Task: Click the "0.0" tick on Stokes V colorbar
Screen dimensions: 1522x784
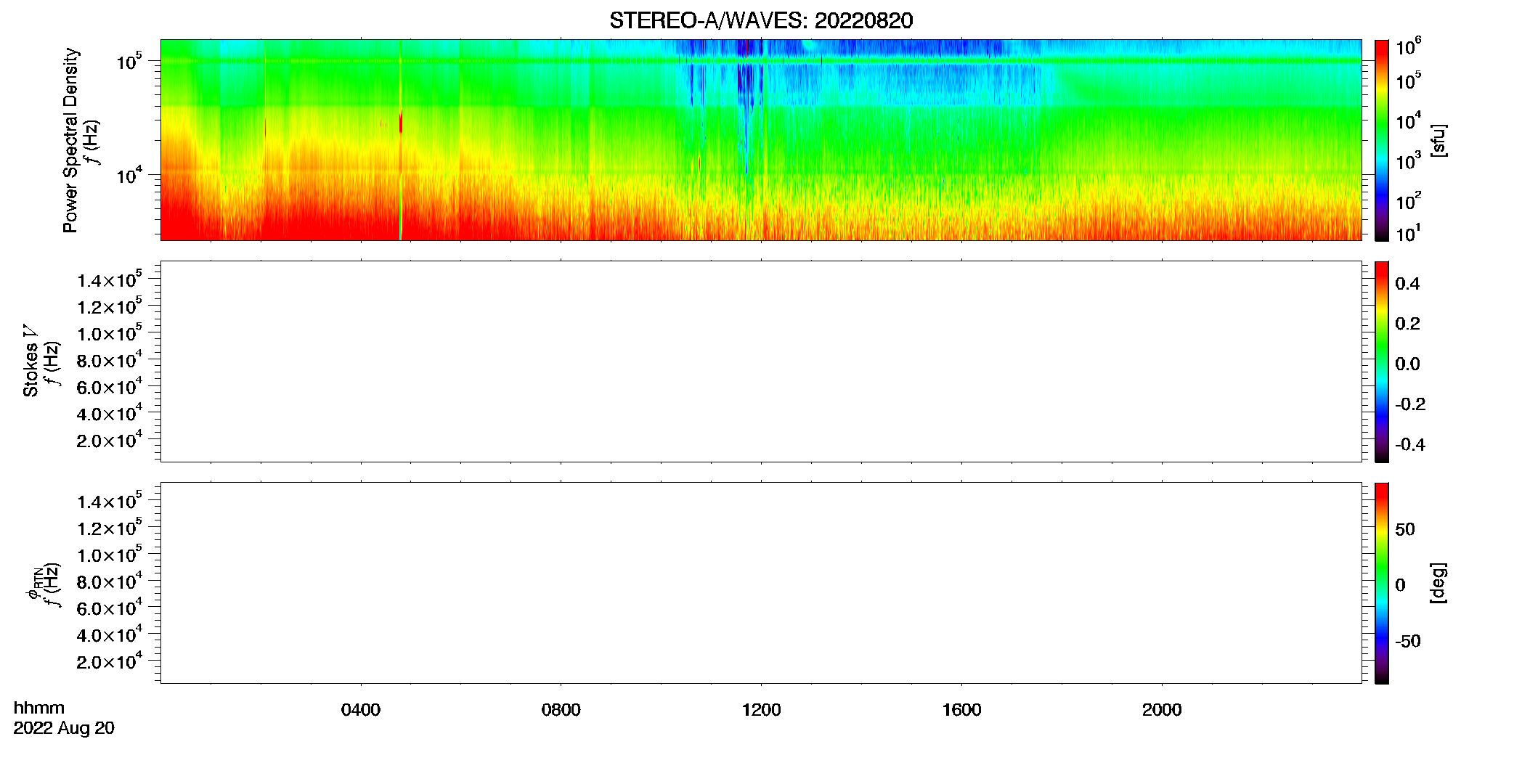Action: (1407, 364)
